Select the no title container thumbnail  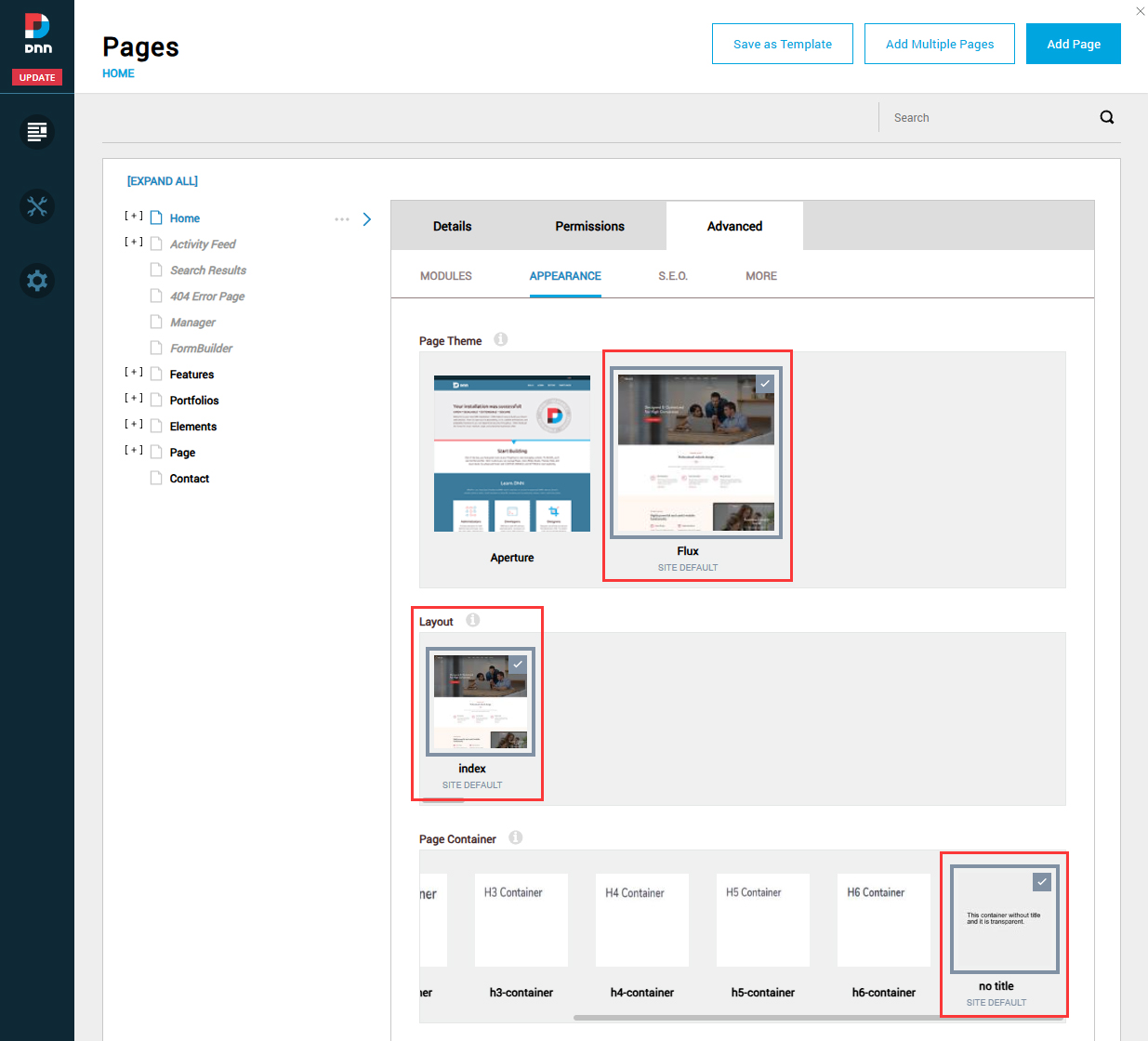coord(1005,919)
